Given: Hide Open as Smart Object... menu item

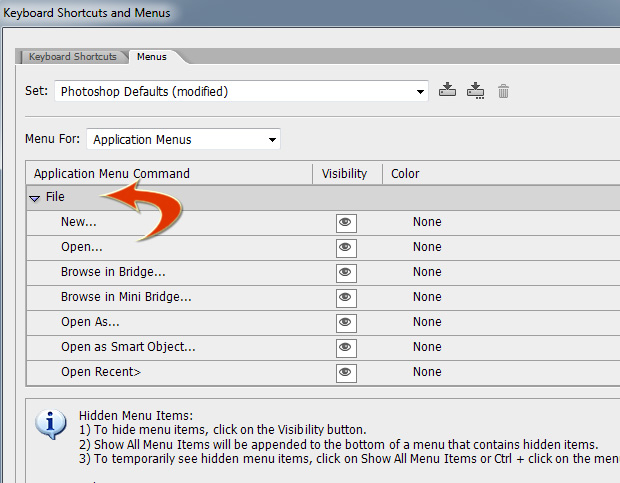Looking at the screenshot, I should [346, 348].
